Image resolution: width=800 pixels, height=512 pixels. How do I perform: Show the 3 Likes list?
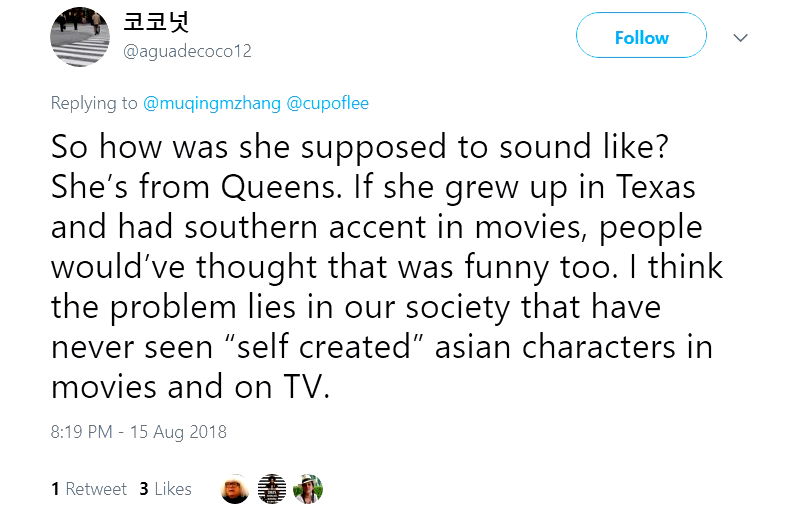point(165,489)
